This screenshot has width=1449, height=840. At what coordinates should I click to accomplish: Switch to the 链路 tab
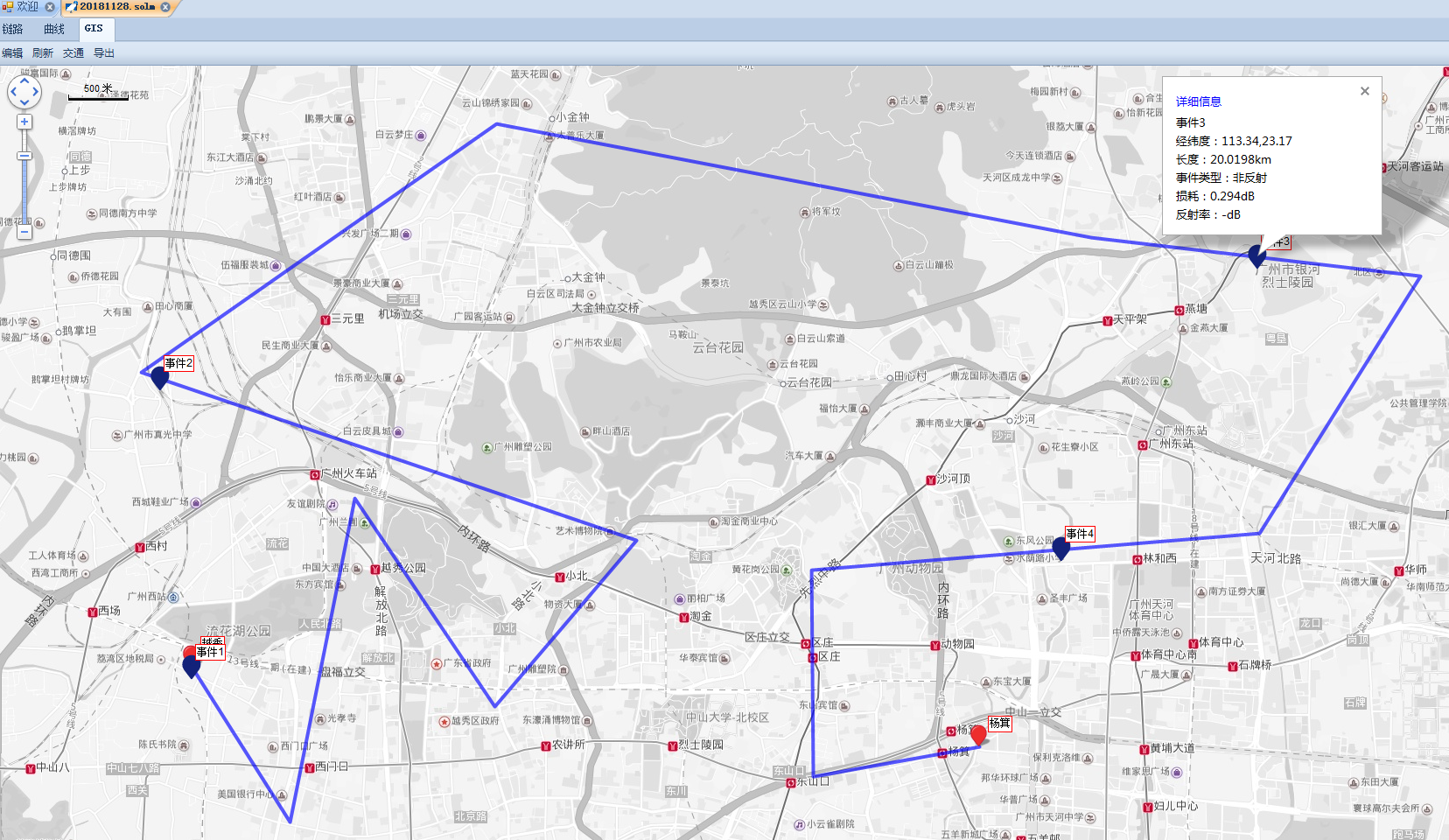pos(13,29)
